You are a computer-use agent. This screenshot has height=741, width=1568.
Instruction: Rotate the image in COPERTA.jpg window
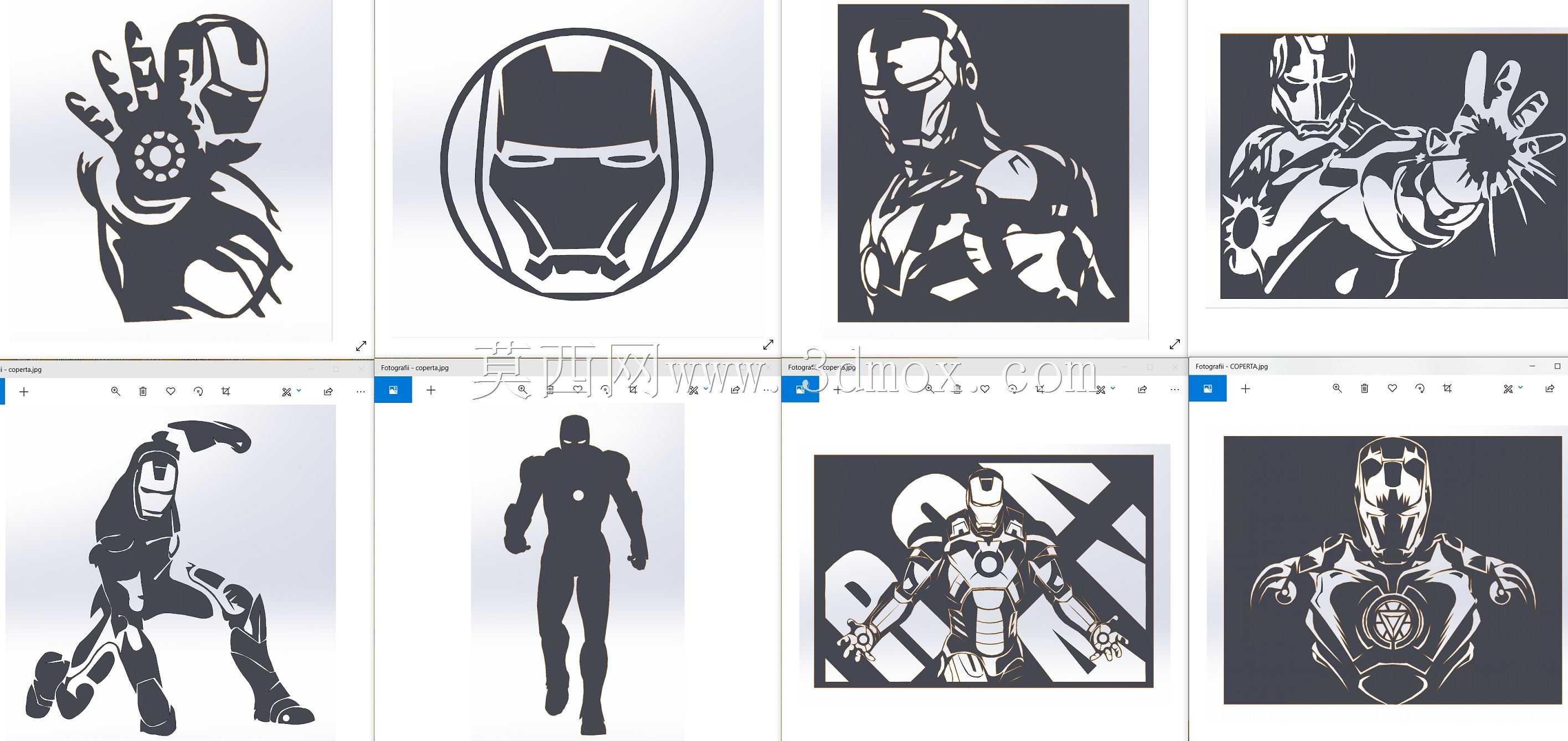(x=1420, y=388)
